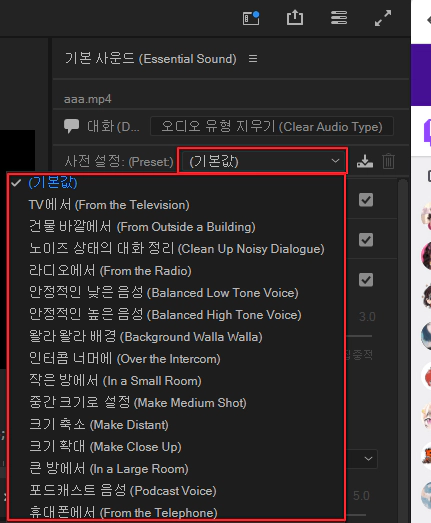
Task: Select In a Small Room preset
Action: coord(177,381)
